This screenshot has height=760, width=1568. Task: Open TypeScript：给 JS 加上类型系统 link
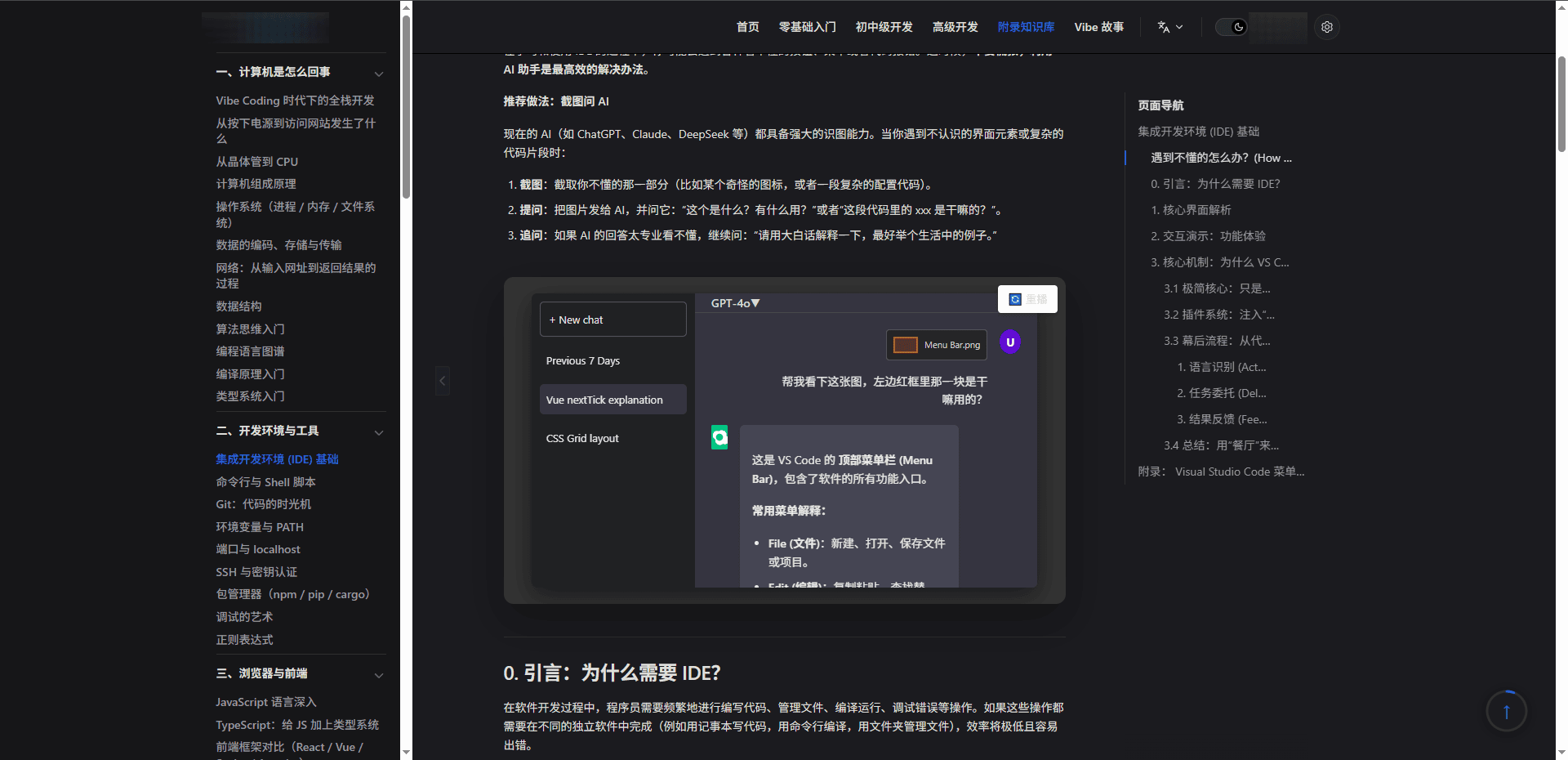pos(297,725)
